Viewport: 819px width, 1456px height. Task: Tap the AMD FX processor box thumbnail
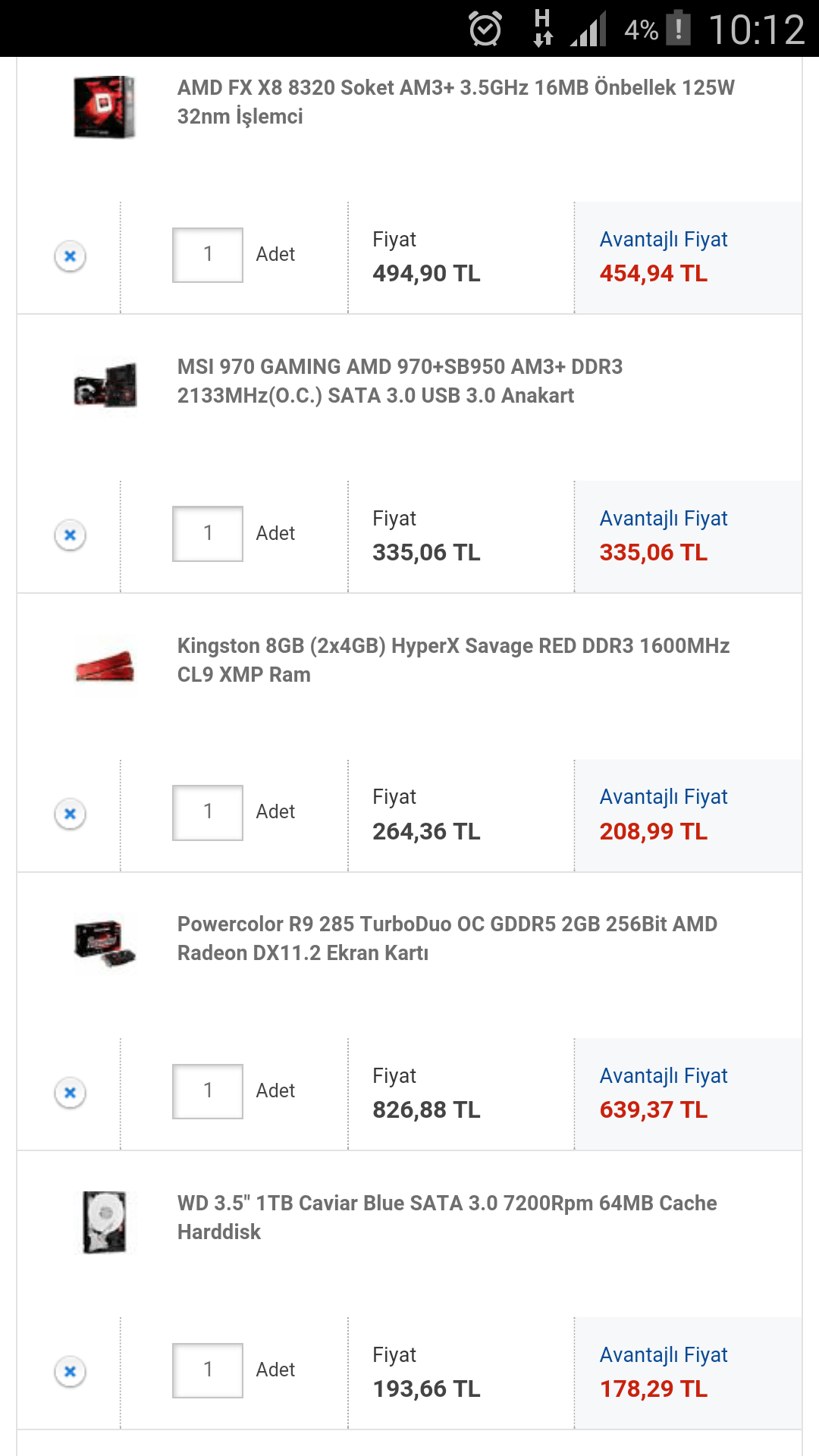pyautogui.click(x=105, y=106)
